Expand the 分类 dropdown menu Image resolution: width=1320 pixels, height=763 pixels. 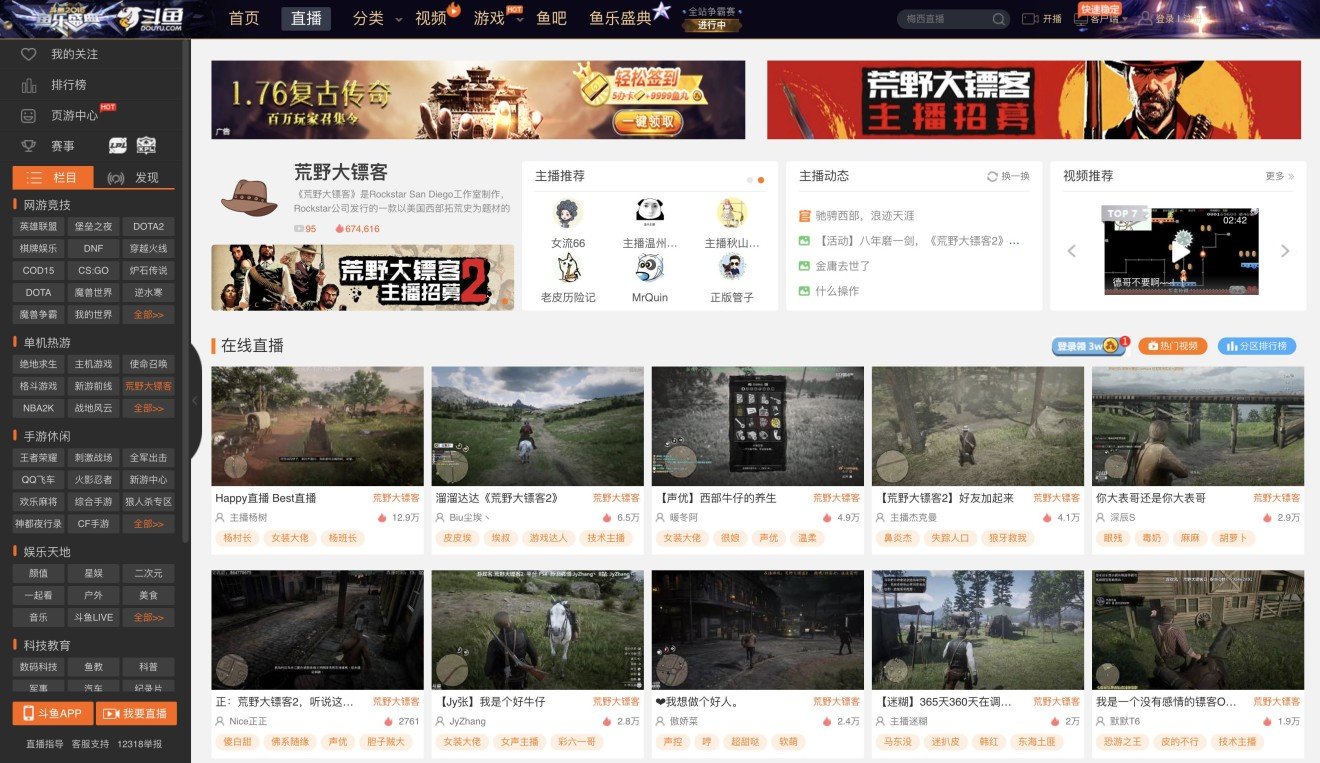click(x=377, y=18)
